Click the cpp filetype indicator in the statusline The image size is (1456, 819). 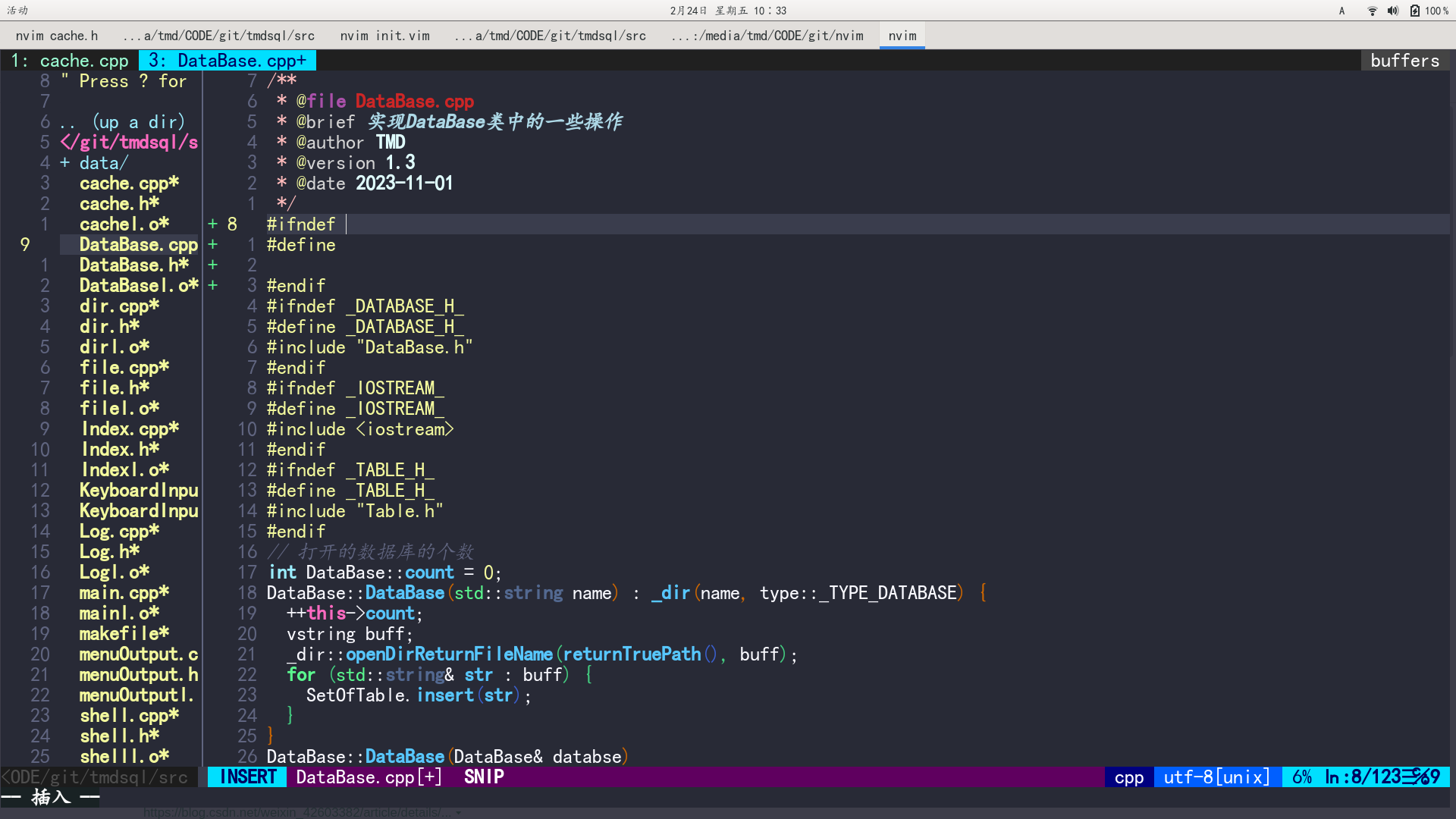1128,777
